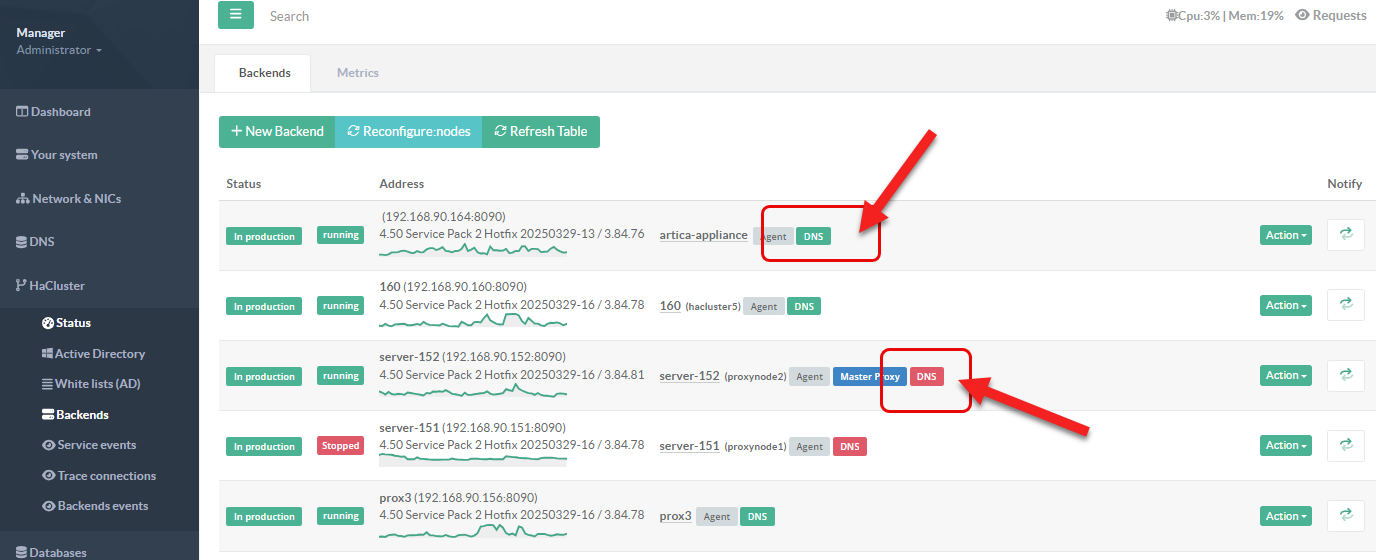Select Trace connections in HaCluster submenu
1376x560 pixels.
106,476
